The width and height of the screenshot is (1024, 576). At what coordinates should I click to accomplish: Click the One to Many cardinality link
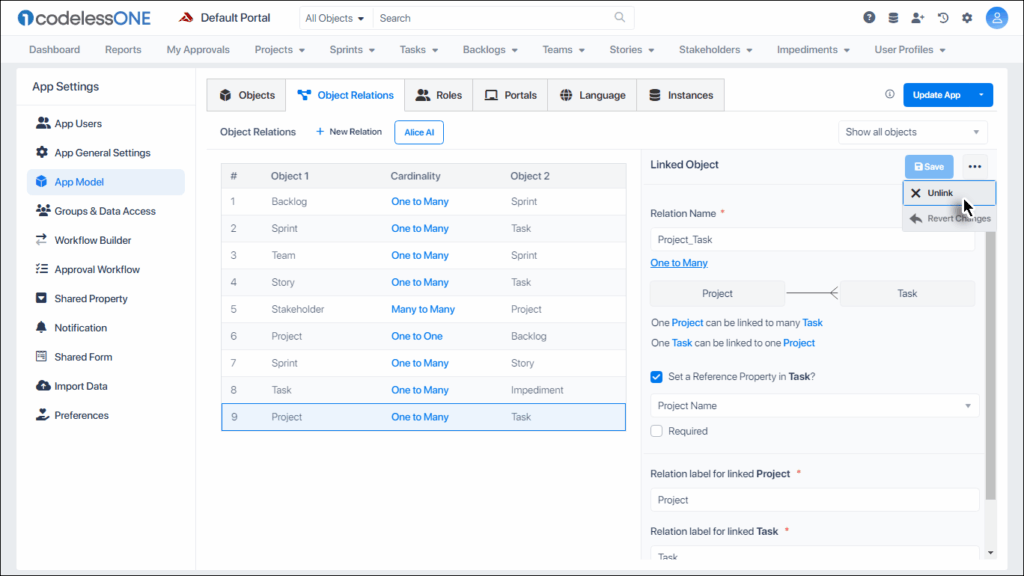coord(679,263)
